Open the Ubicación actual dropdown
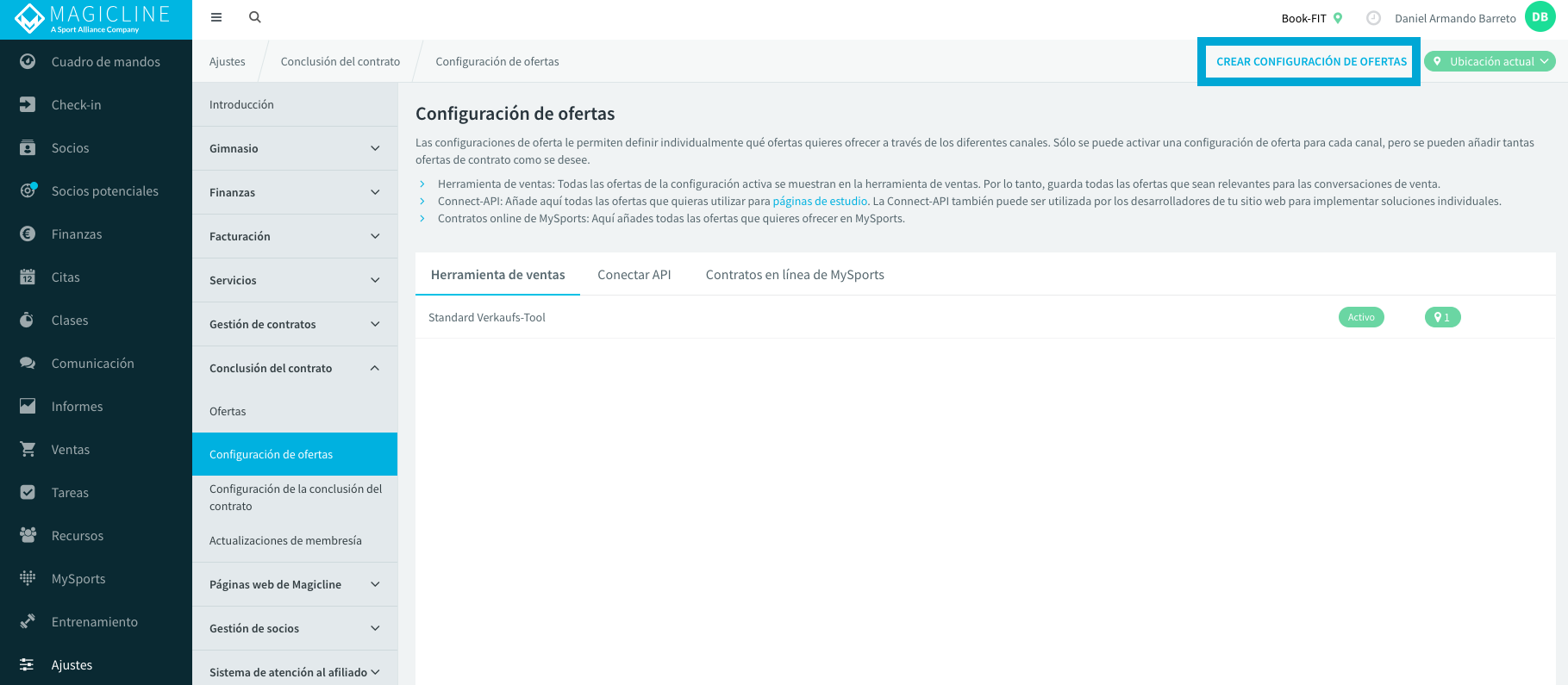 coord(1490,61)
